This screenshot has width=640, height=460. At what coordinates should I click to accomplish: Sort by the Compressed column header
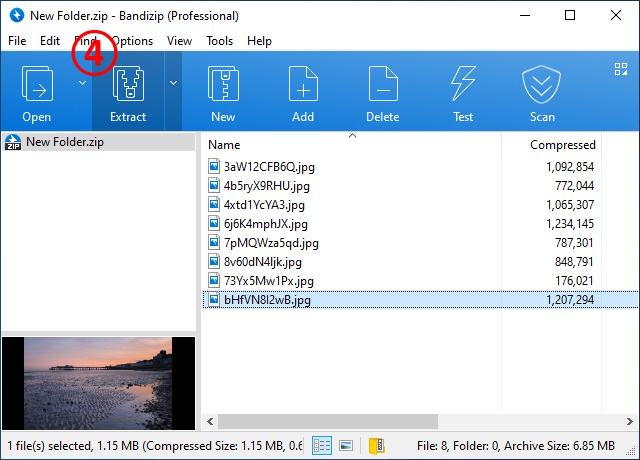[x=562, y=145]
